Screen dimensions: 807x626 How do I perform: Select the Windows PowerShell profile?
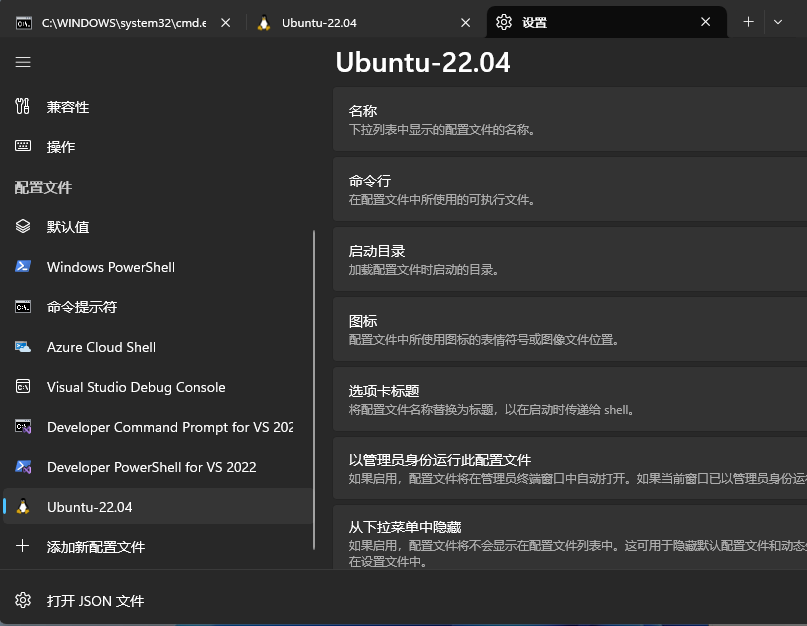point(157,267)
